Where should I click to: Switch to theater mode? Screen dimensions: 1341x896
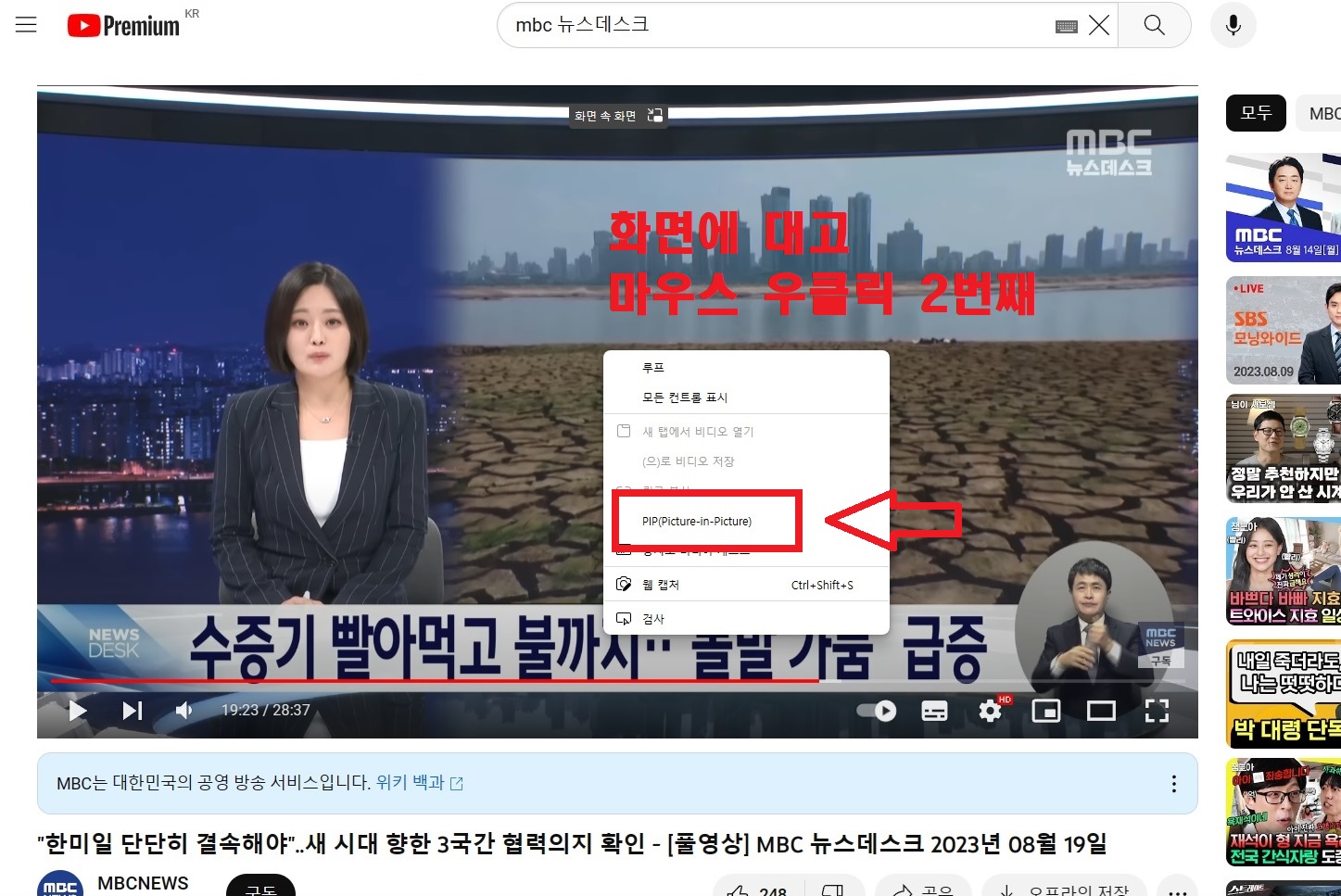point(1101,711)
